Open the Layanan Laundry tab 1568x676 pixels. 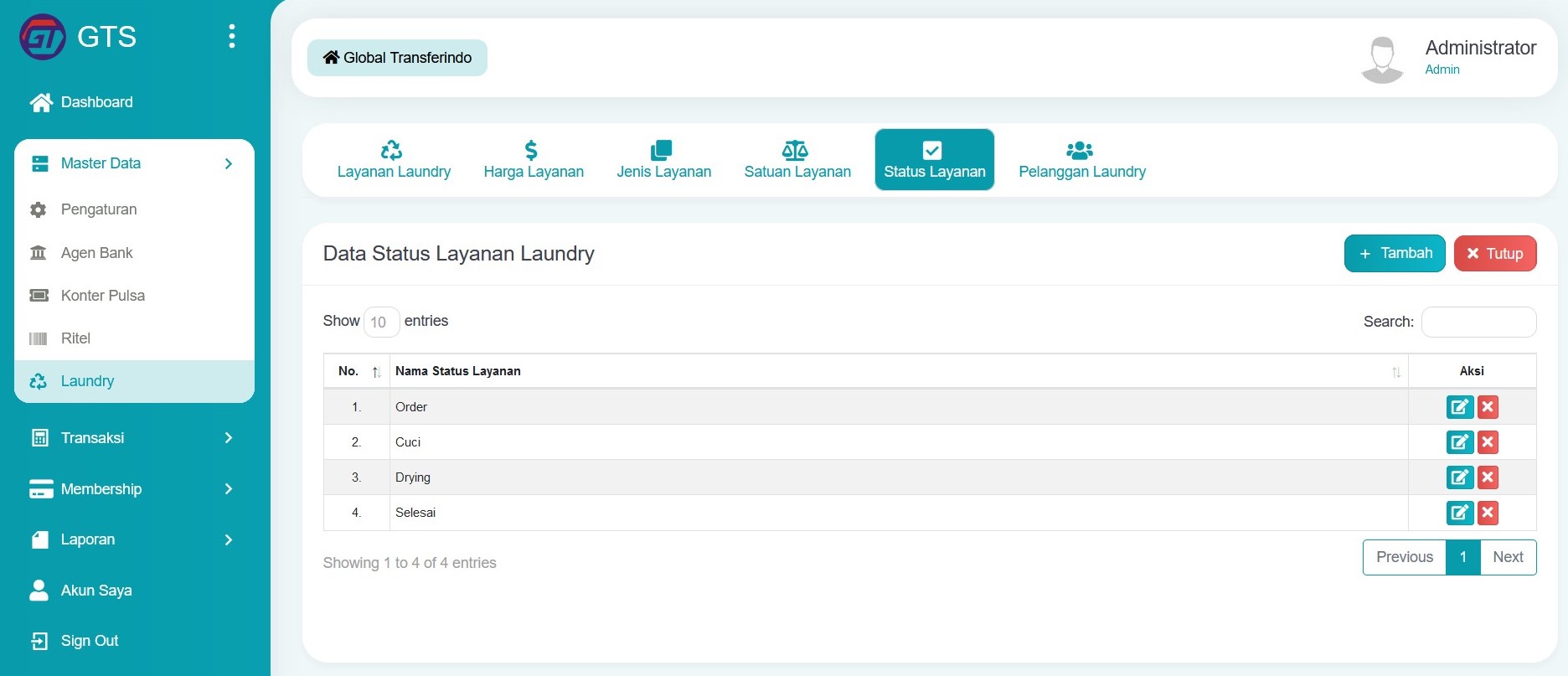394,160
